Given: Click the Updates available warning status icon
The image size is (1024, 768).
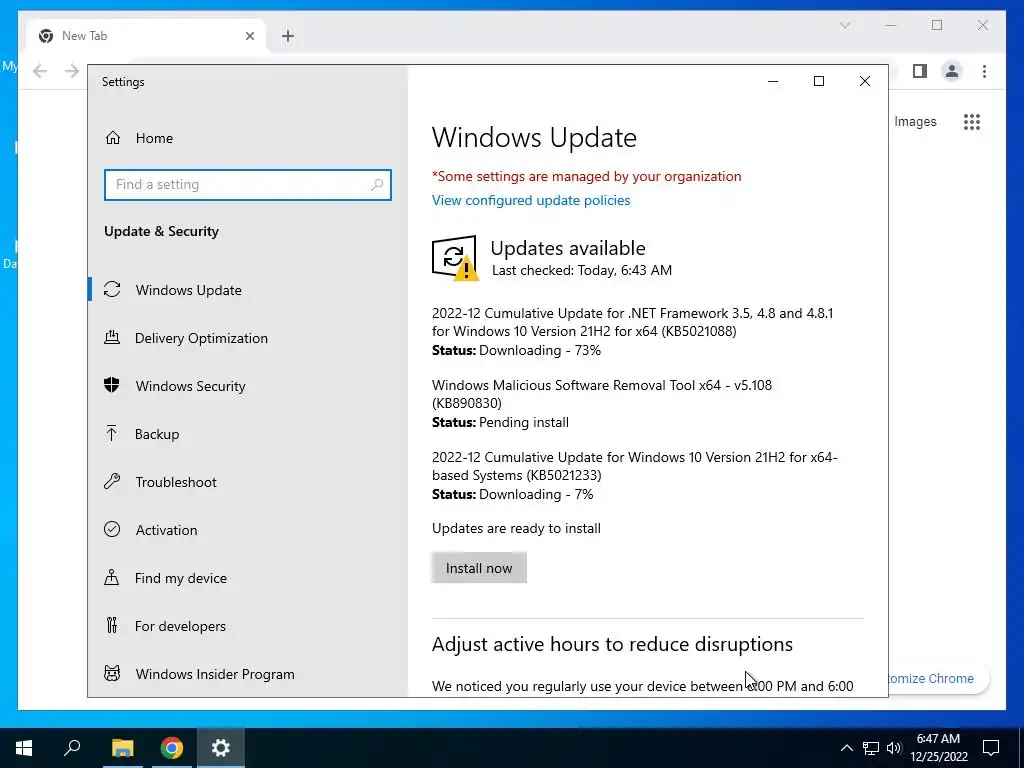Looking at the screenshot, I should pos(455,258).
